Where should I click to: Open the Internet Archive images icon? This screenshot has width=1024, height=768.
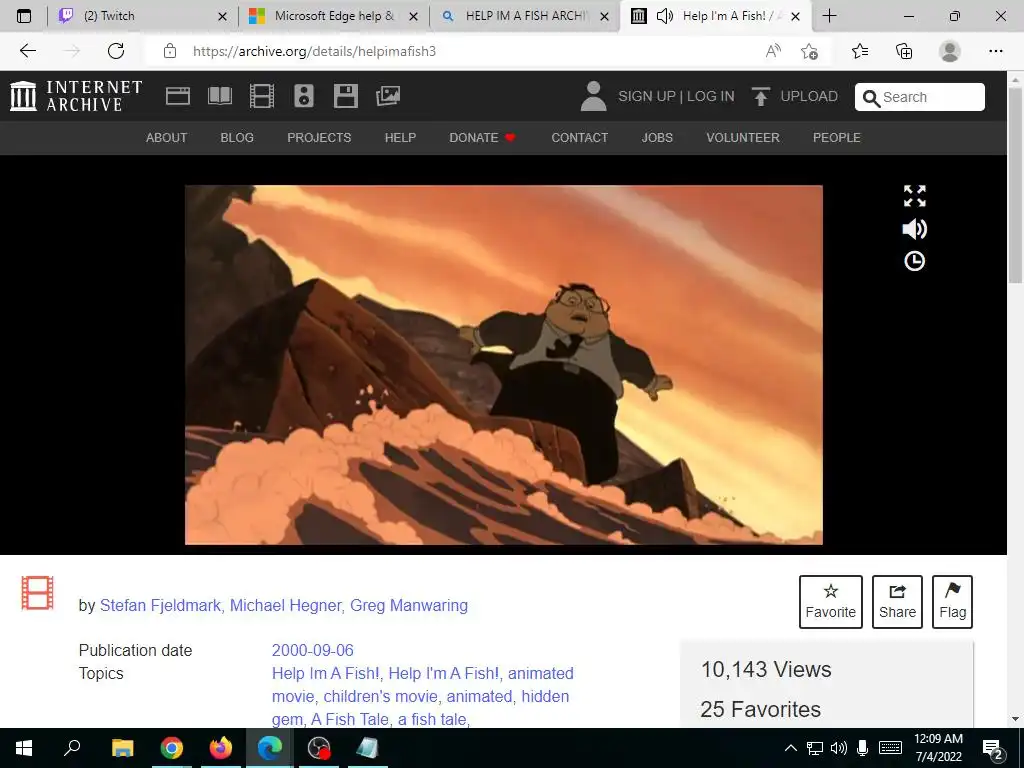pos(388,96)
